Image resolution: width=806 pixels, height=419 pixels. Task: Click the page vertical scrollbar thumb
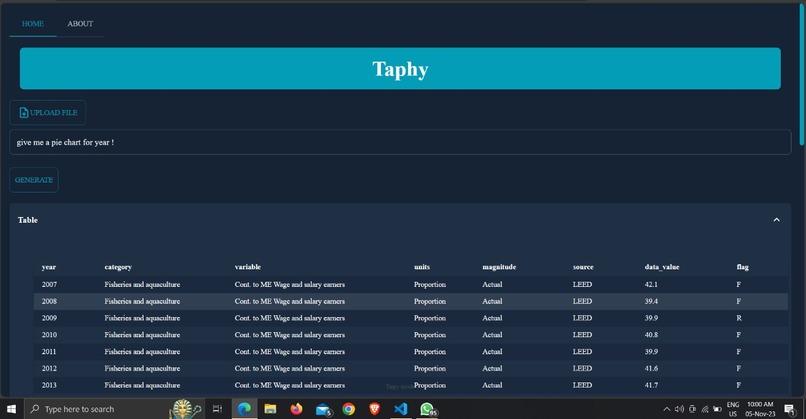[x=802, y=75]
